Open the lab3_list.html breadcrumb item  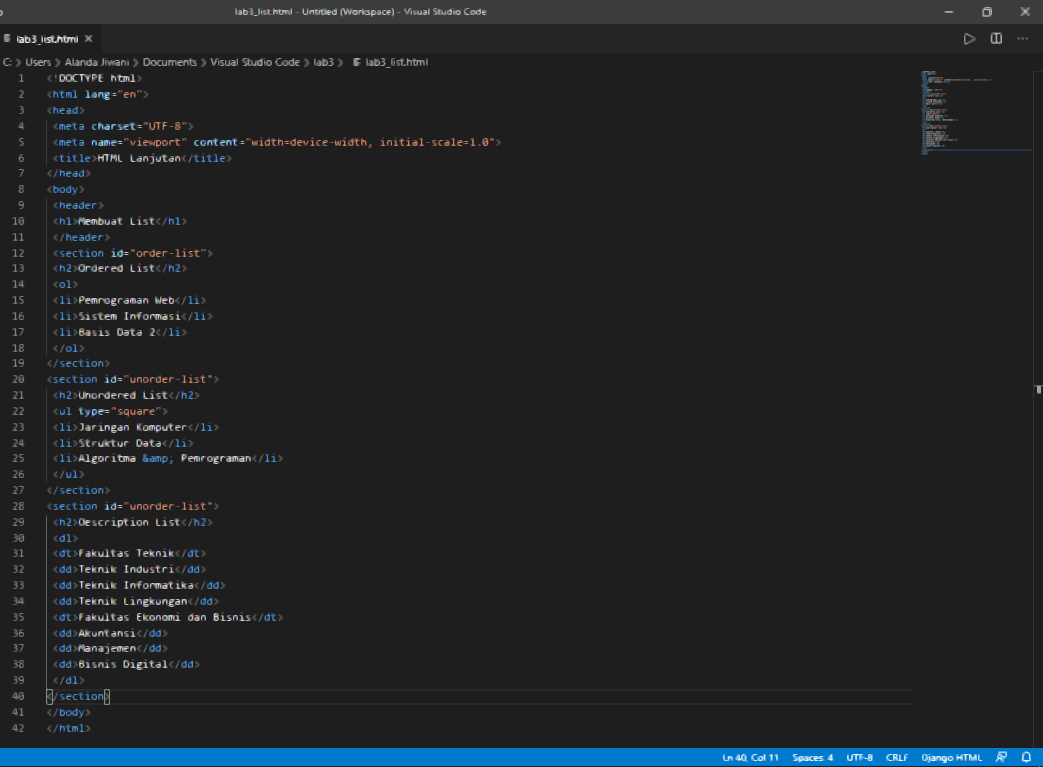[390, 62]
